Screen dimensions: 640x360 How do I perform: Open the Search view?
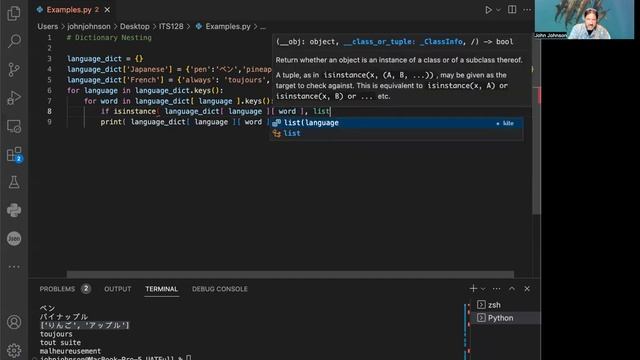point(14,41)
